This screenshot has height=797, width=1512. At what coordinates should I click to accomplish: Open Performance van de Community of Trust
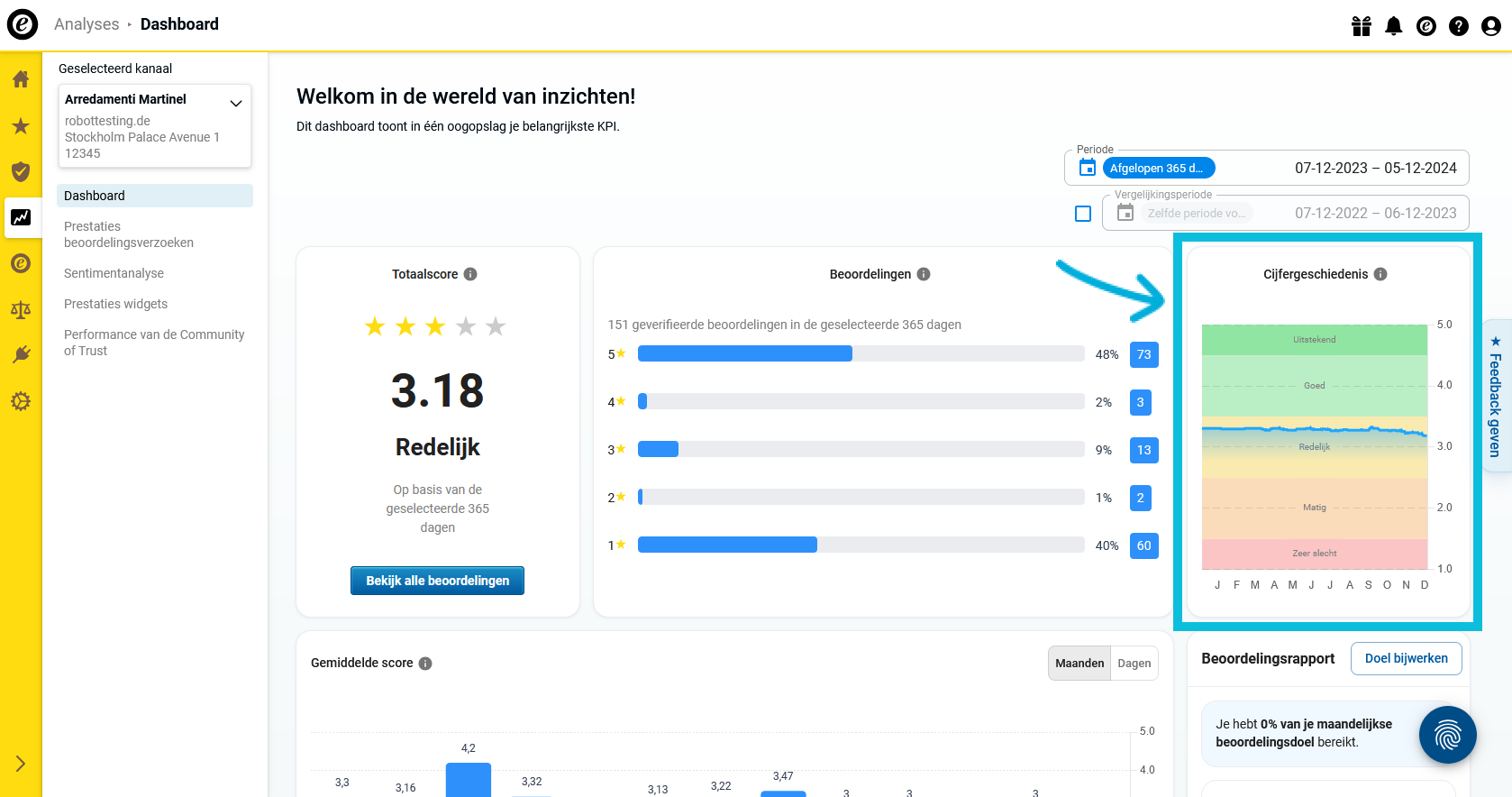click(x=154, y=343)
